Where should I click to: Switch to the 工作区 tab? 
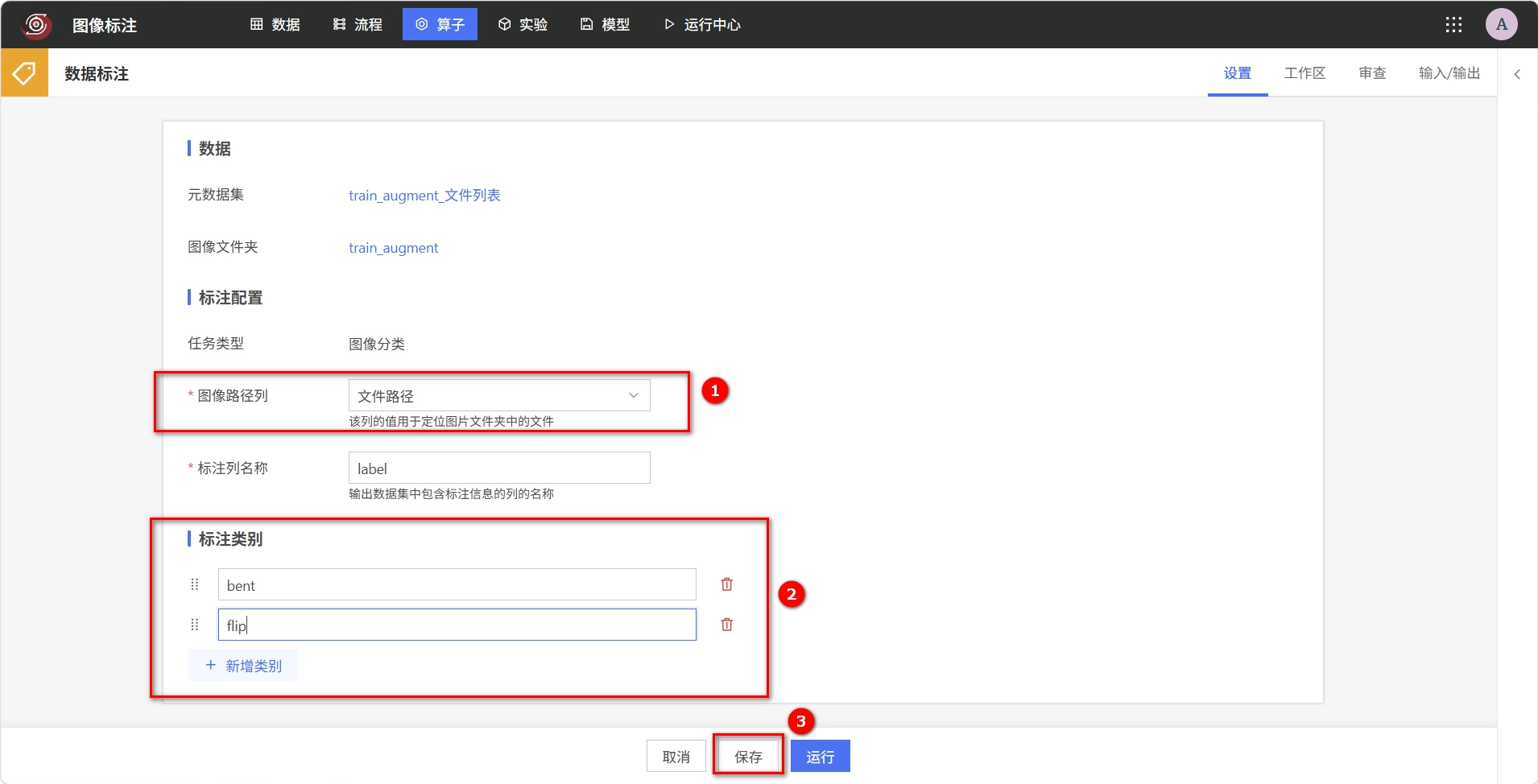(x=1304, y=73)
